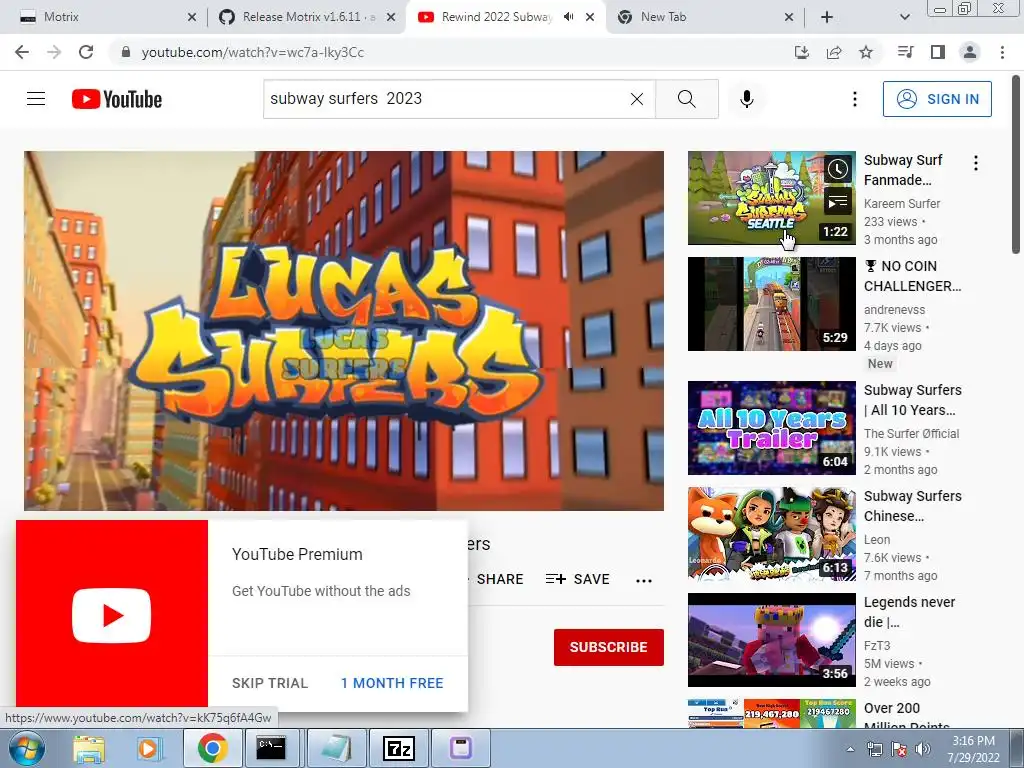Open NO COIN CHALLENGER video title
The width and height of the screenshot is (1024, 768).
pos(912,276)
